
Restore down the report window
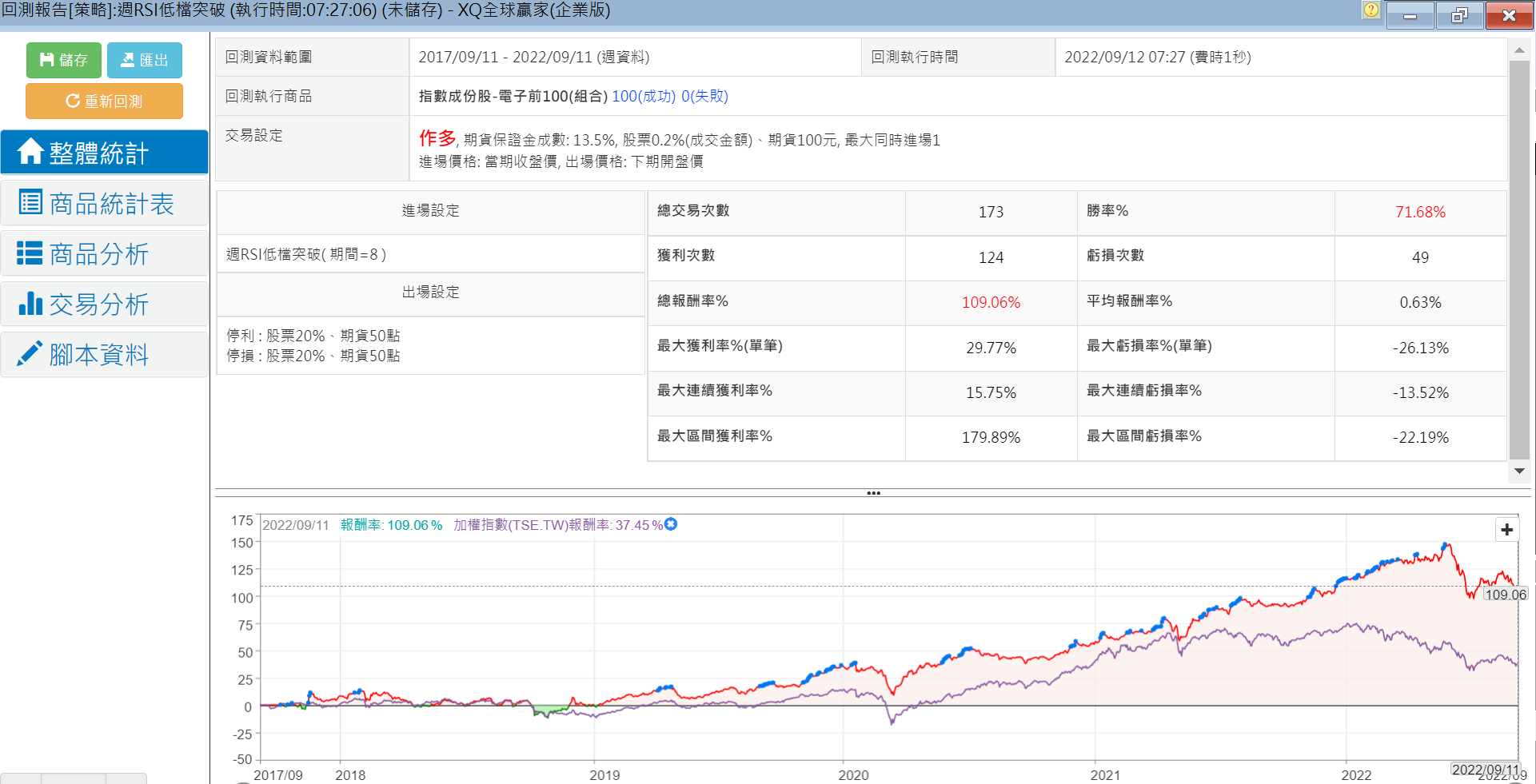coord(1459,15)
